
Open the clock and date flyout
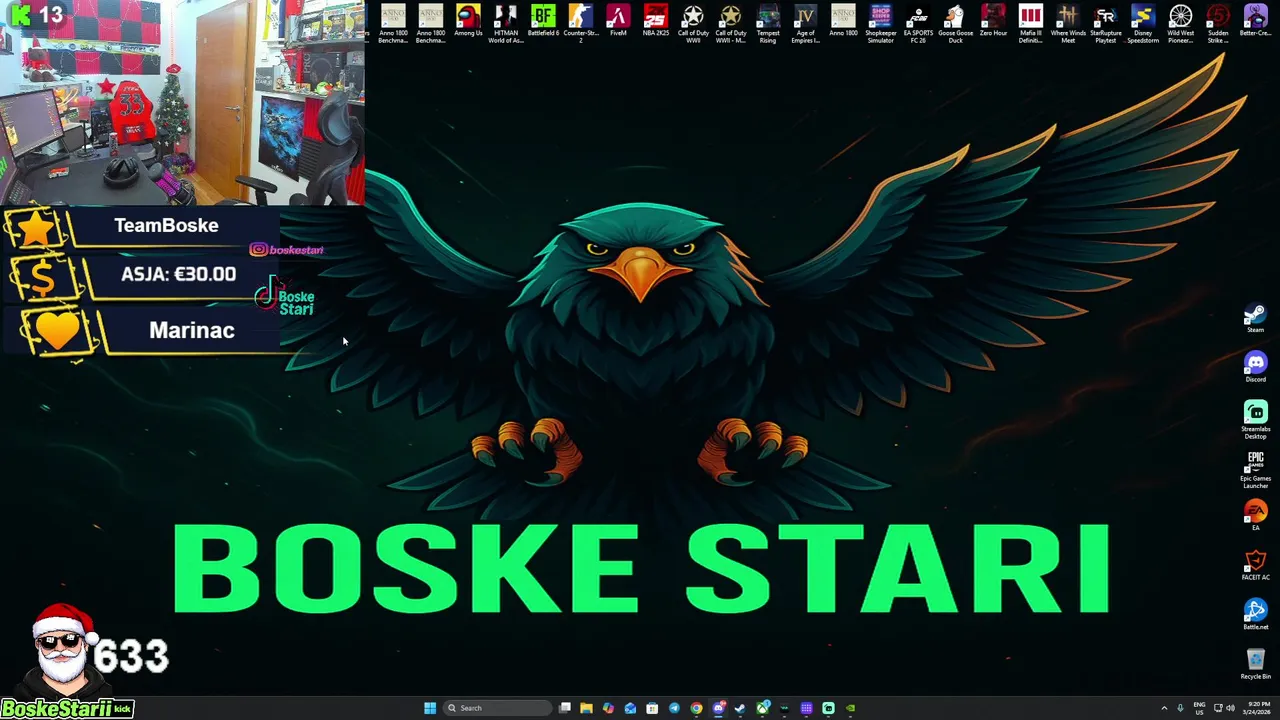point(1258,708)
